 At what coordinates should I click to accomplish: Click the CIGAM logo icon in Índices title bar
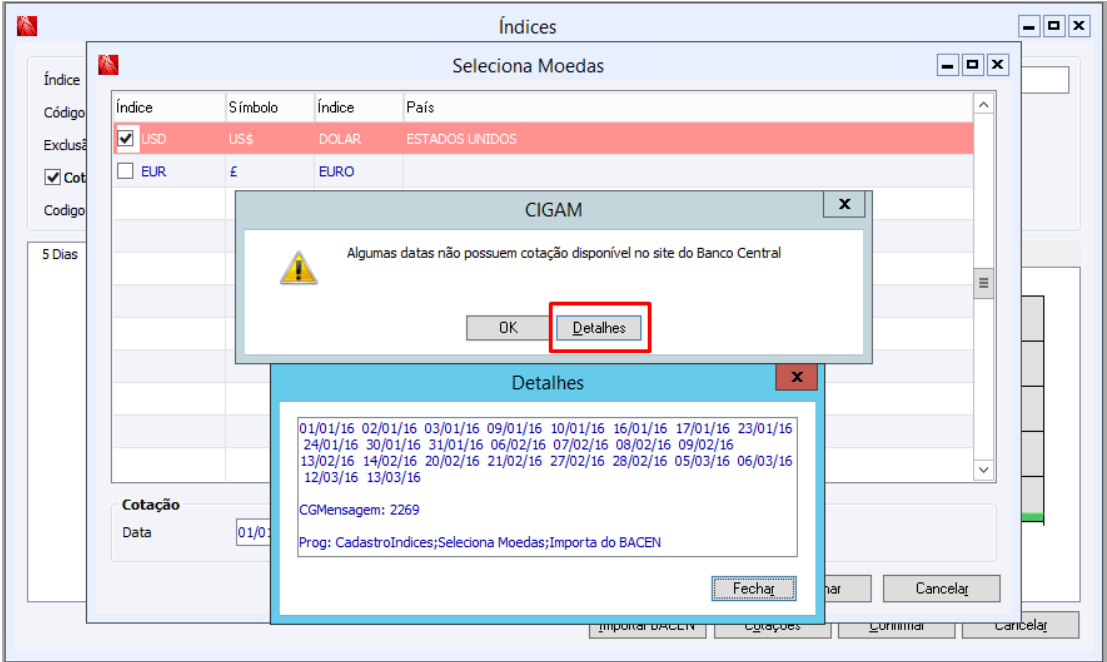click(27, 26)
